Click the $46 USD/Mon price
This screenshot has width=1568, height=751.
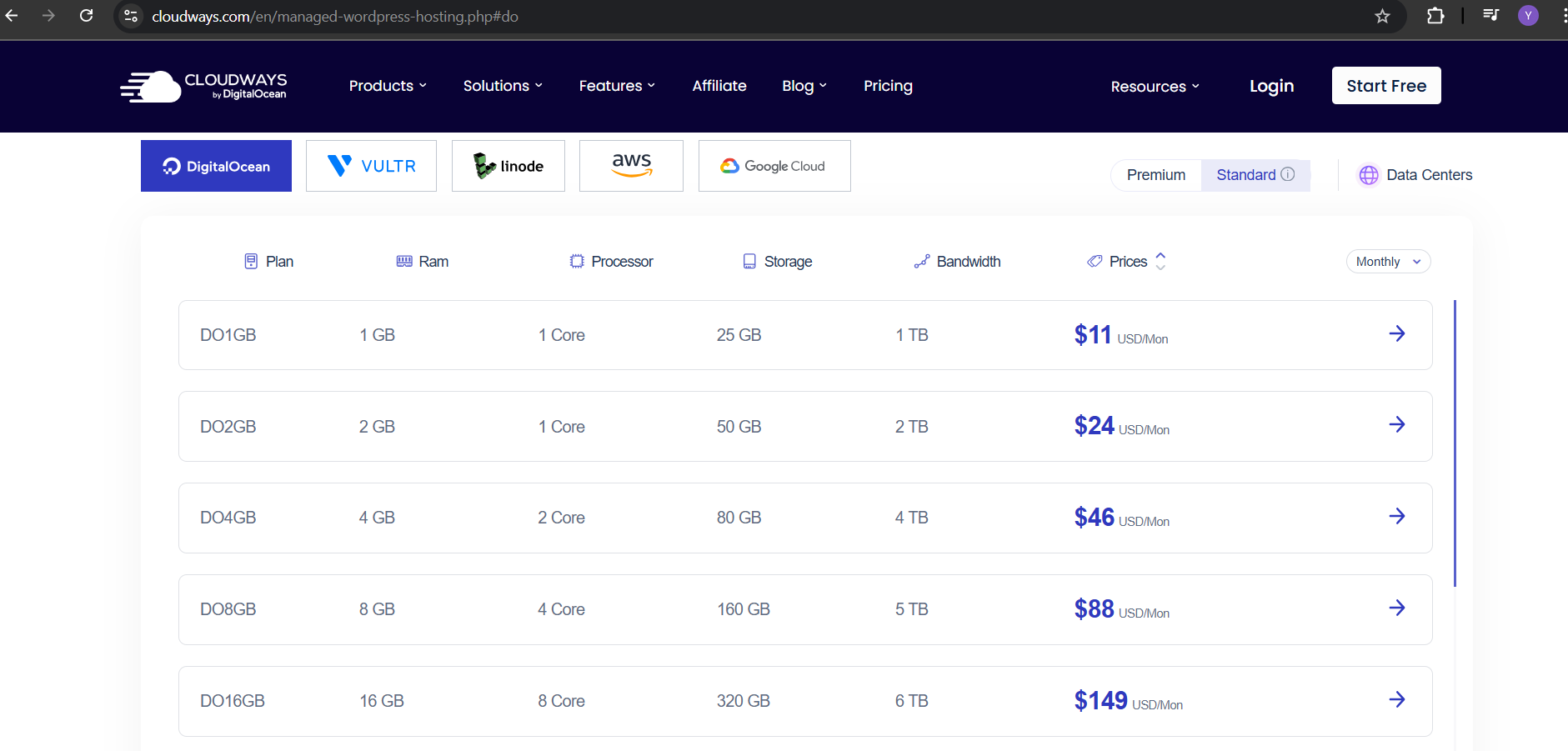1122,518
